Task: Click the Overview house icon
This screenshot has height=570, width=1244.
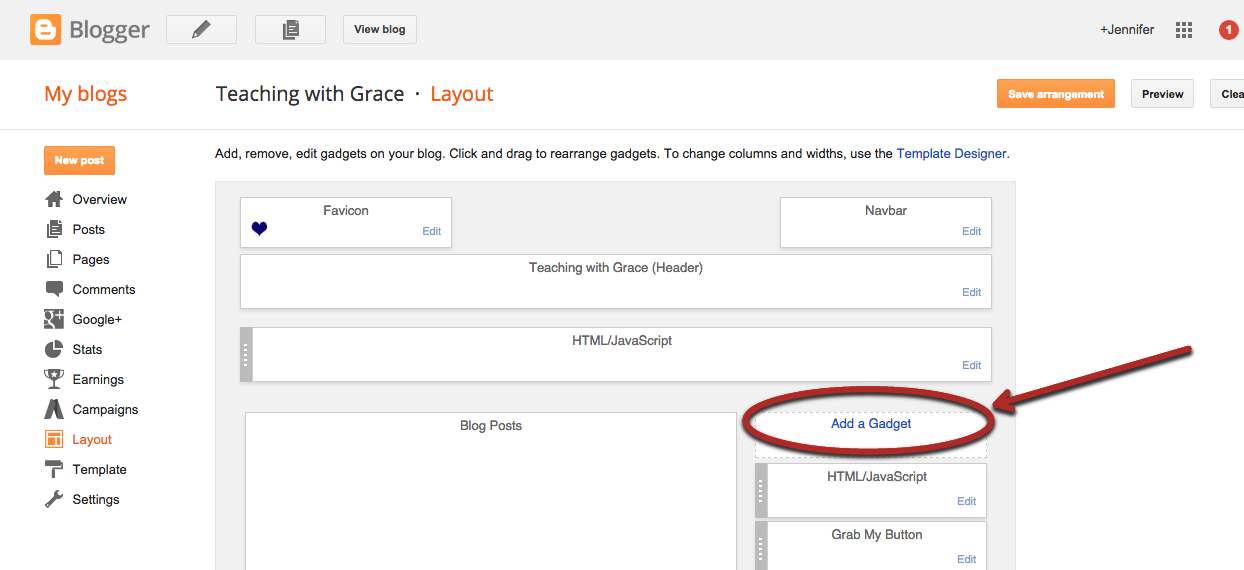Action: coord(54,199)
